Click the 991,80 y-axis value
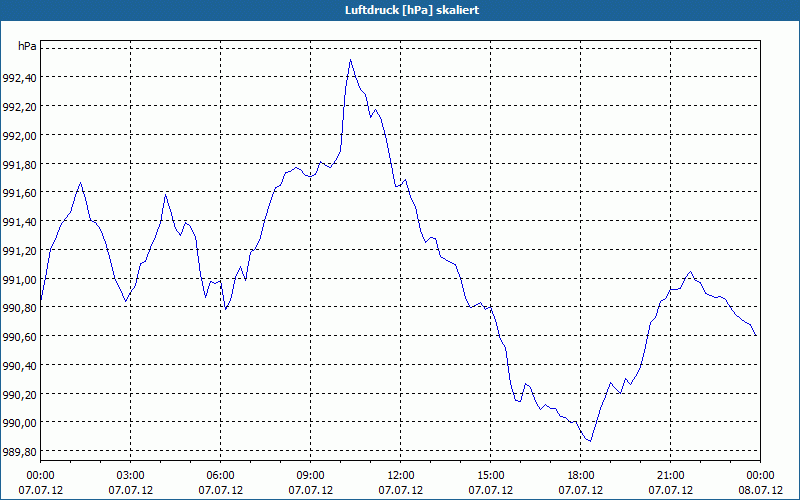800x500 pixels. pyautogui.click(x=20, y=165)
